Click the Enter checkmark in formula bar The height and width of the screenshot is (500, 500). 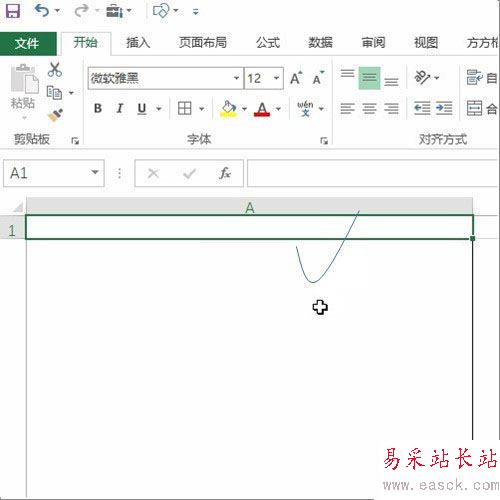click(189, 173)
